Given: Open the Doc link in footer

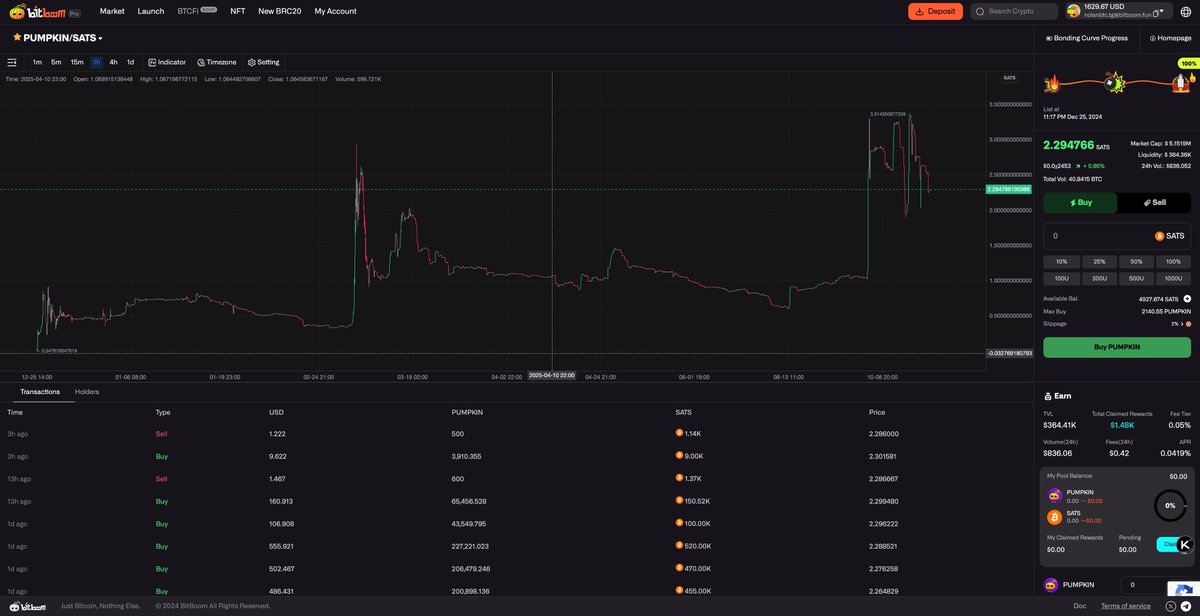Looking at the screenshot, I should pyautogui.click(x=1079, y=606).
